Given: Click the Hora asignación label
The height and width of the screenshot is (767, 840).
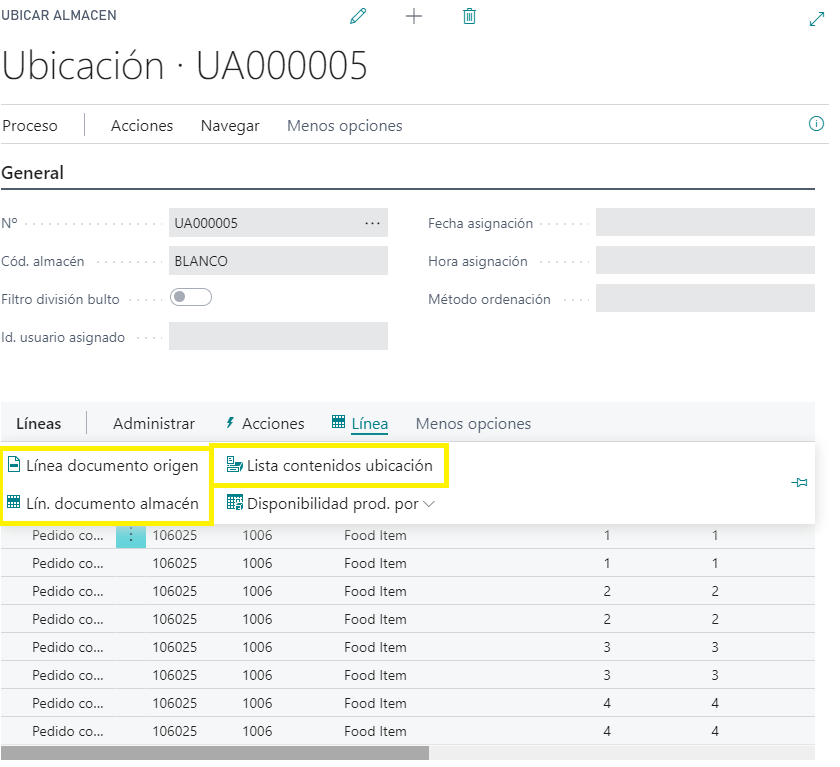Looking at the screenshot, I should coord(478,261).
